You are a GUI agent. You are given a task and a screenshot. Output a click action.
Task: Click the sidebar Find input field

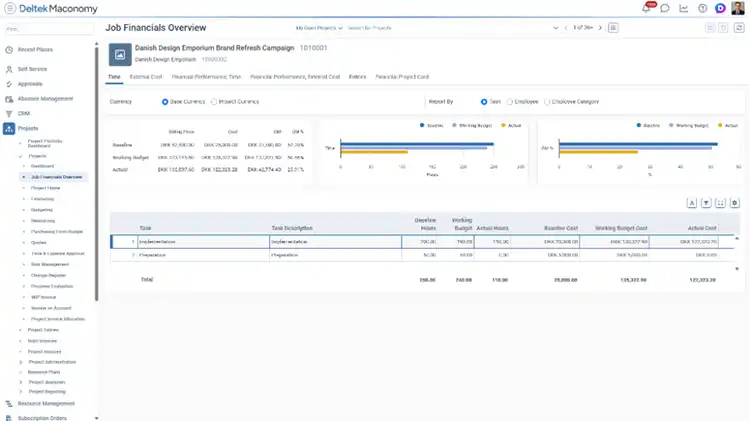point(49,29)
